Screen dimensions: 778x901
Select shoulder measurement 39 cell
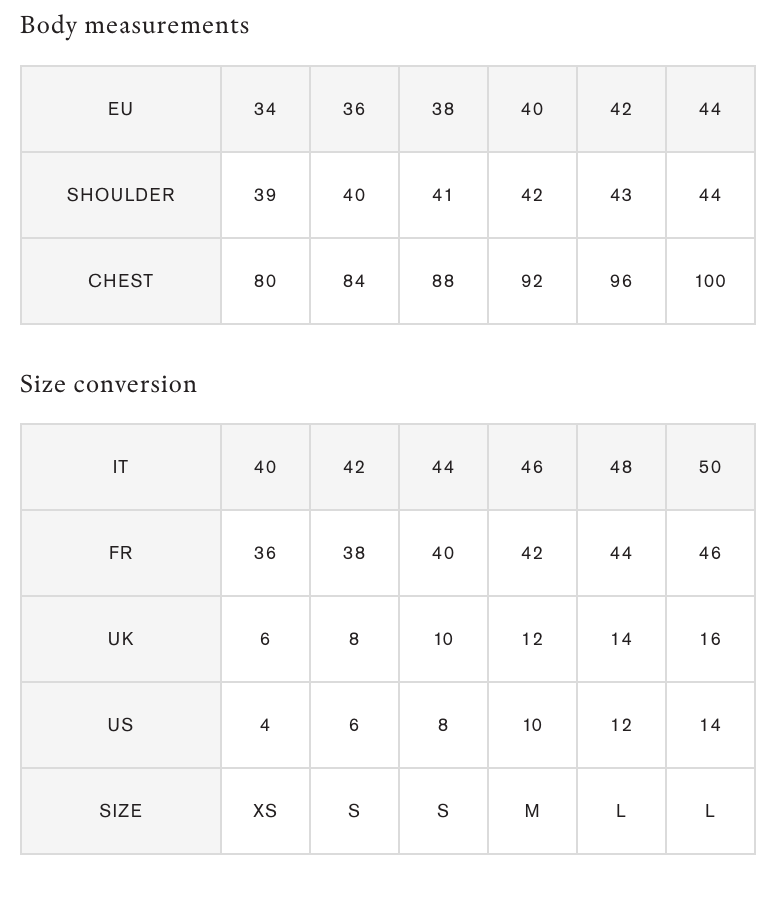(265, 195)
